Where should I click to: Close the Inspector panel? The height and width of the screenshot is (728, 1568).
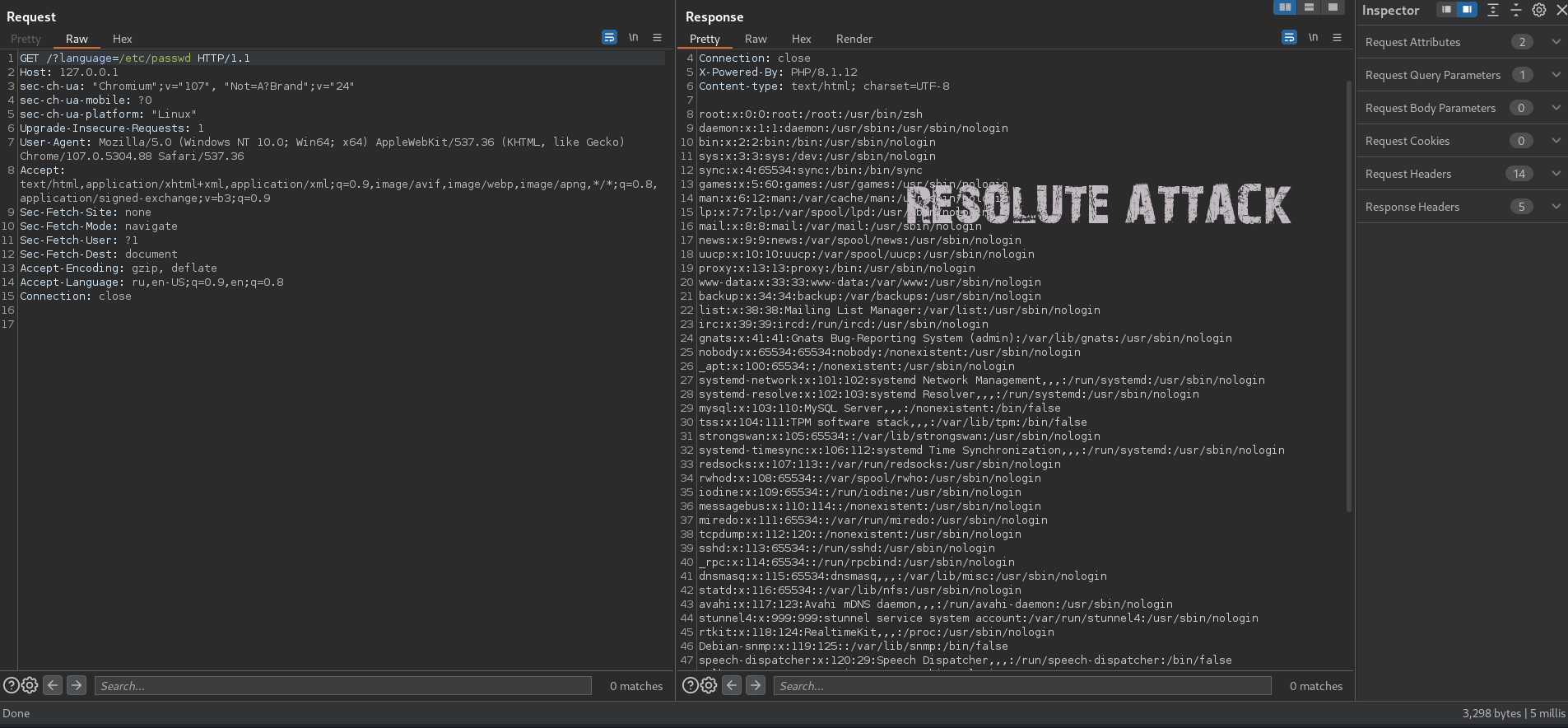(x=1561, y=10)
